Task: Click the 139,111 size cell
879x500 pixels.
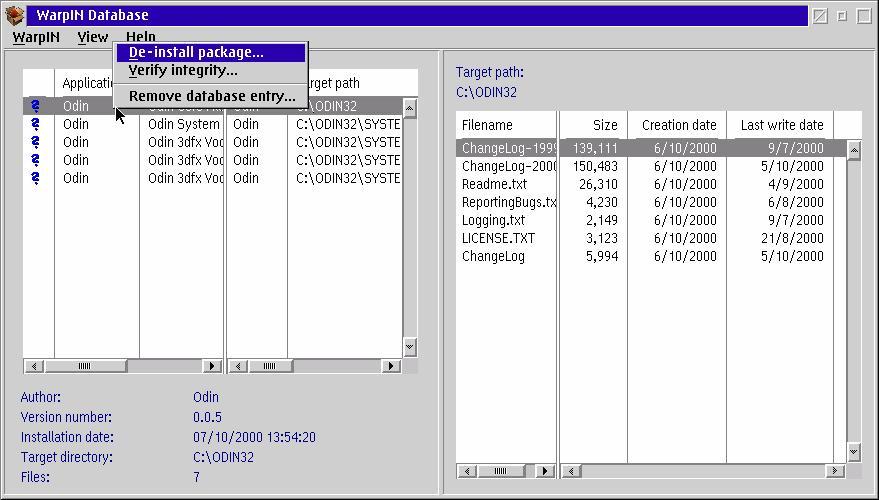Action: coord(595,149)
